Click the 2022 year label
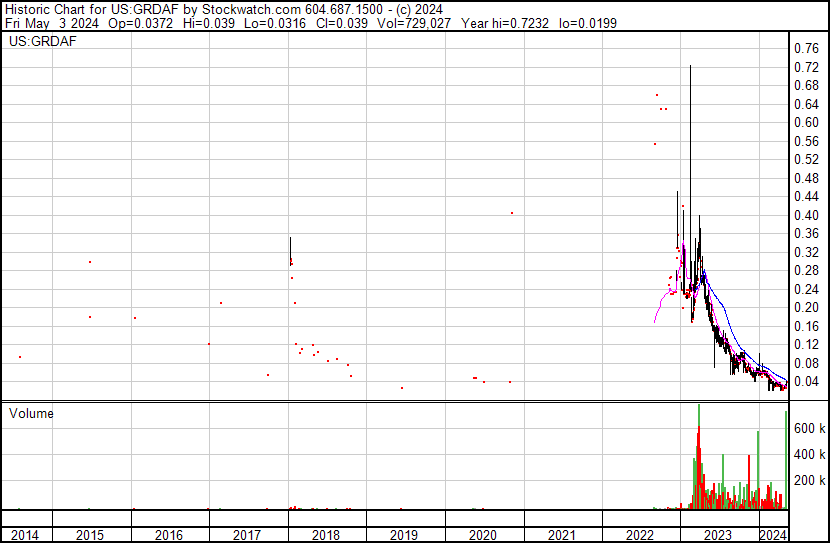Screen dimensions: 830x543 click(x=640, y=535)
